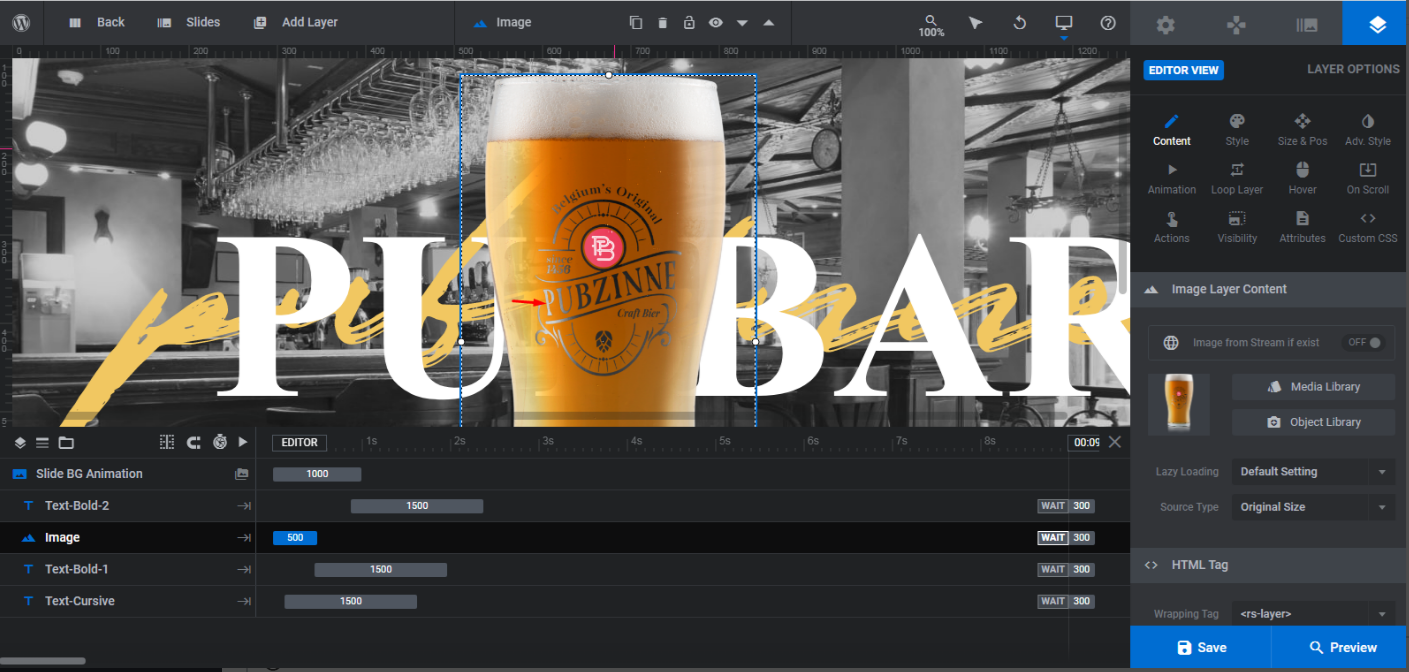Collapse the Image Layer Content section

point(1269,289)
